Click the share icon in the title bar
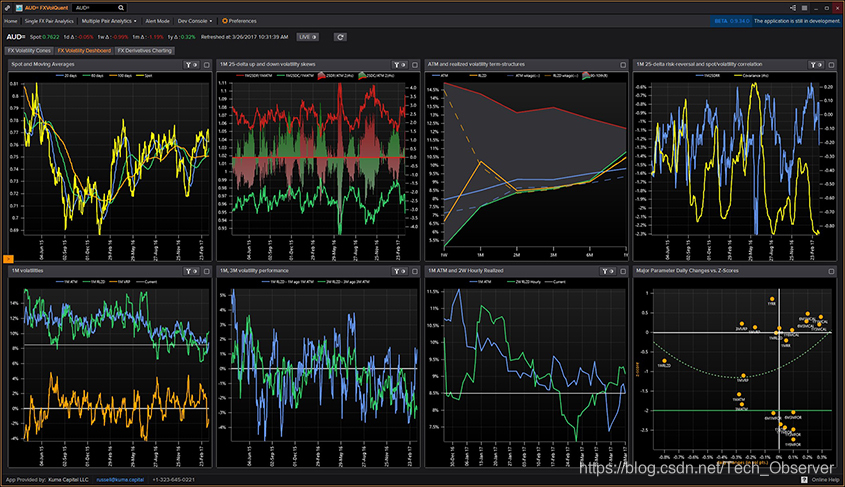Screen dimensions: 845x487 (x=793, y=8)
